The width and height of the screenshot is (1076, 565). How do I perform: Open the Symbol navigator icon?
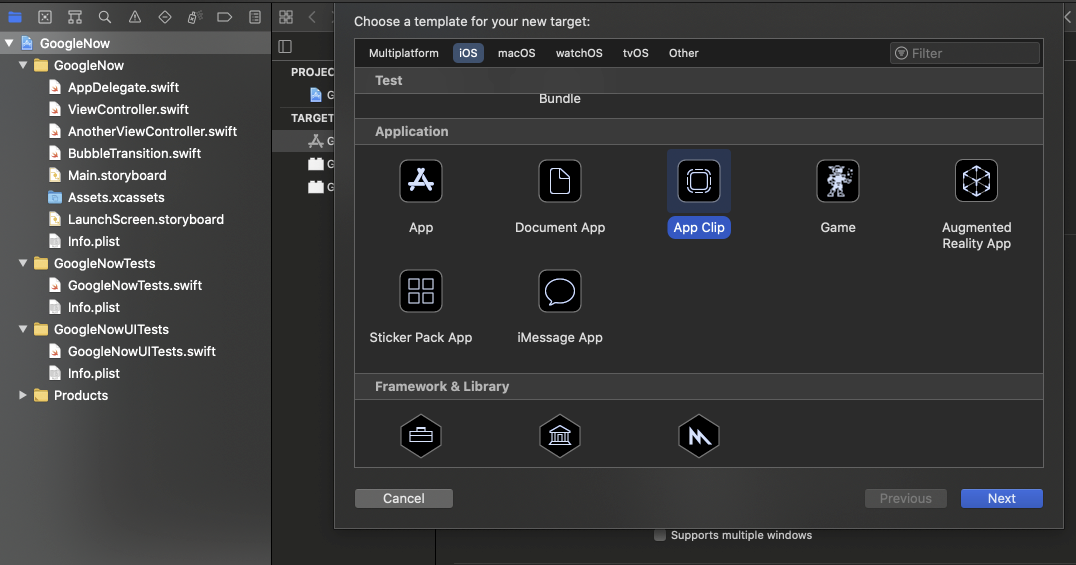click(75, 17)
